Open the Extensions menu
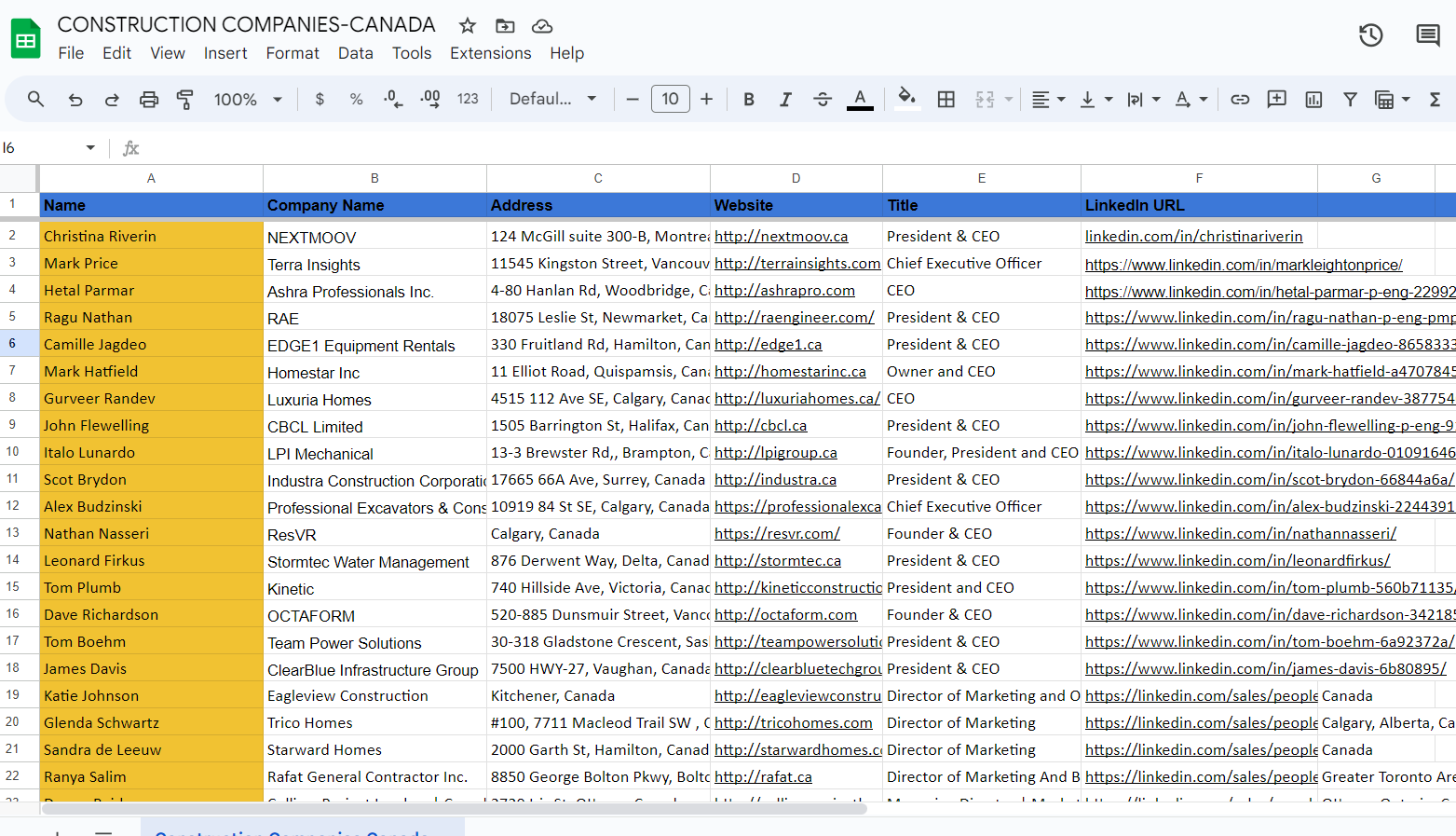The height and width of the screenshot is (836, 1456). click(x=491, y=53)
